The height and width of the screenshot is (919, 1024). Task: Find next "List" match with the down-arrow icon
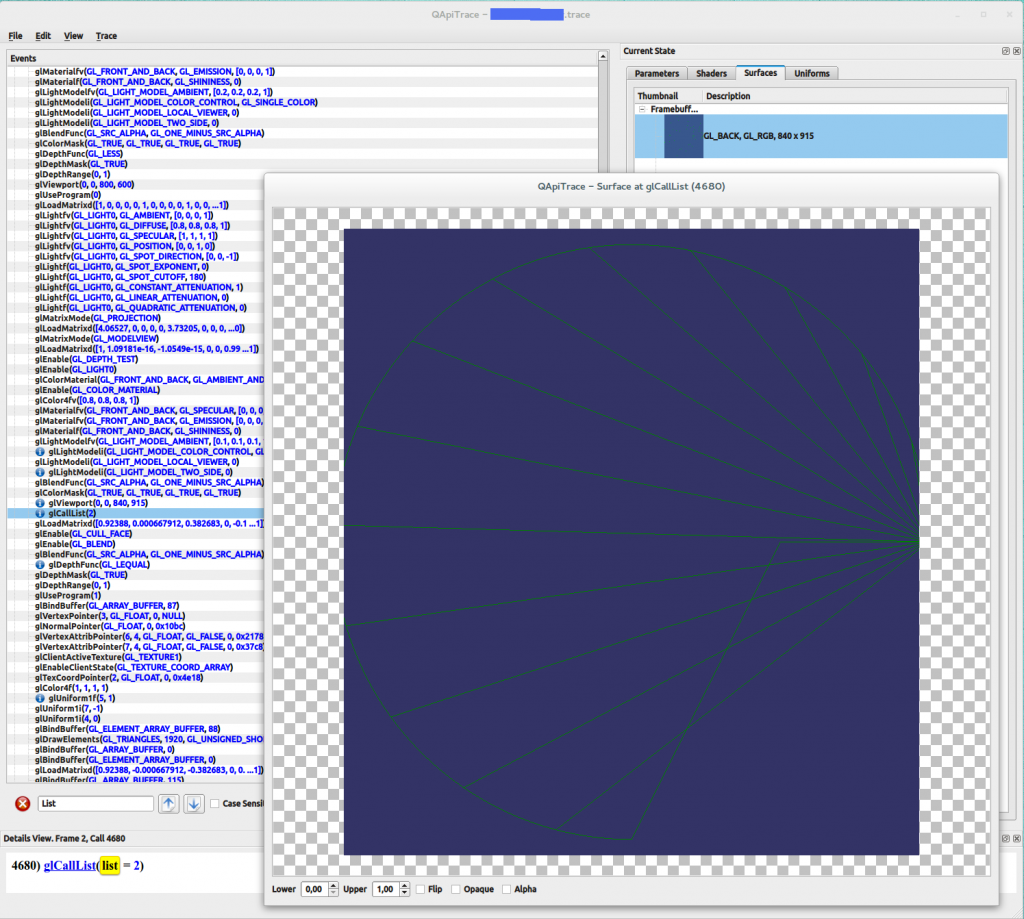(192, 803)
